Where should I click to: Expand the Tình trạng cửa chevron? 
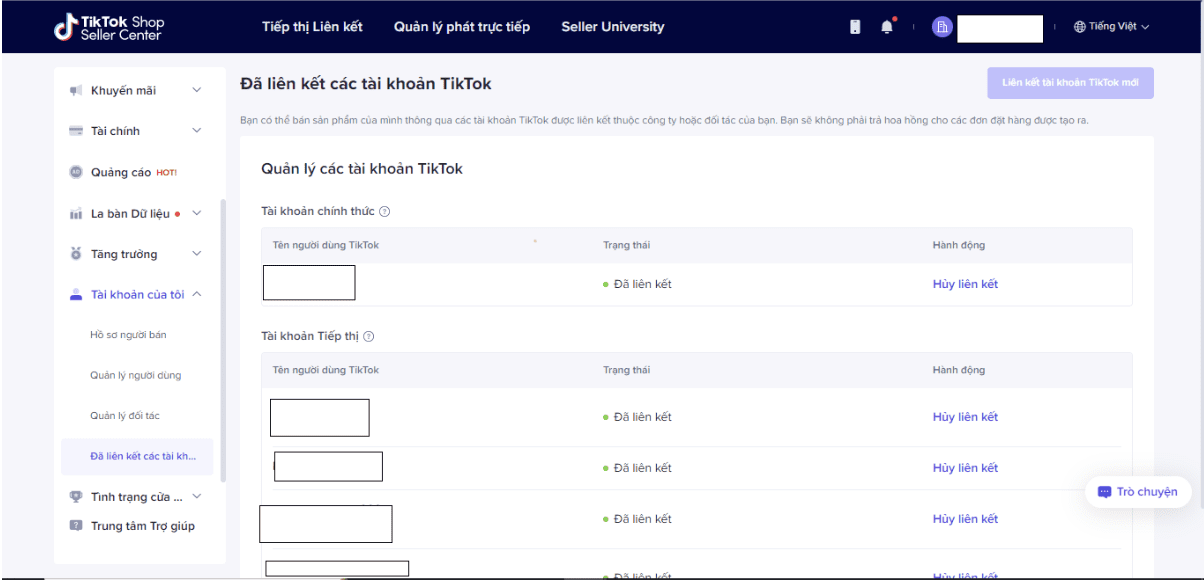click(x=197, y=496)
